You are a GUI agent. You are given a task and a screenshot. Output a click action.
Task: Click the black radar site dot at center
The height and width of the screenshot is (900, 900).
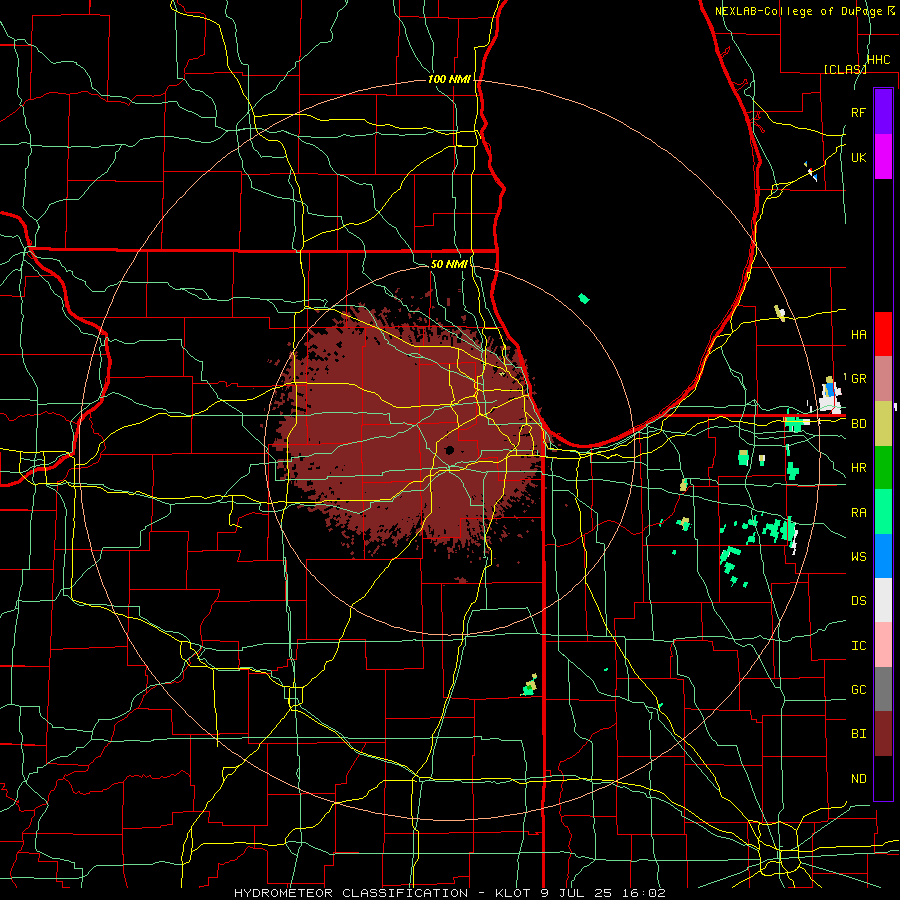coord(449,450)
